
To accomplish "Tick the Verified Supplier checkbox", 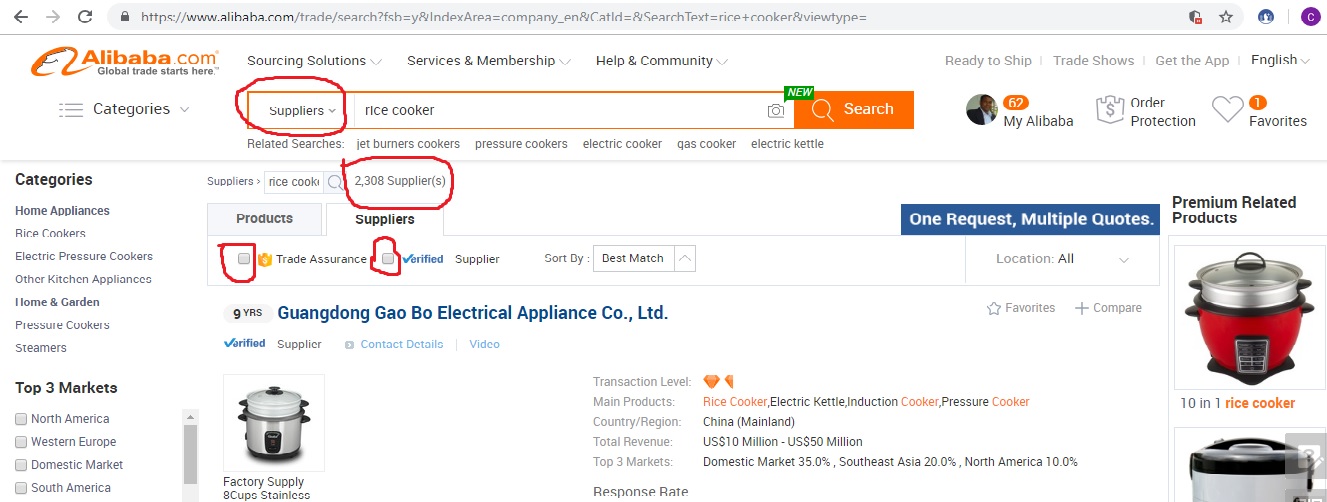I will [x=388, y=259].
